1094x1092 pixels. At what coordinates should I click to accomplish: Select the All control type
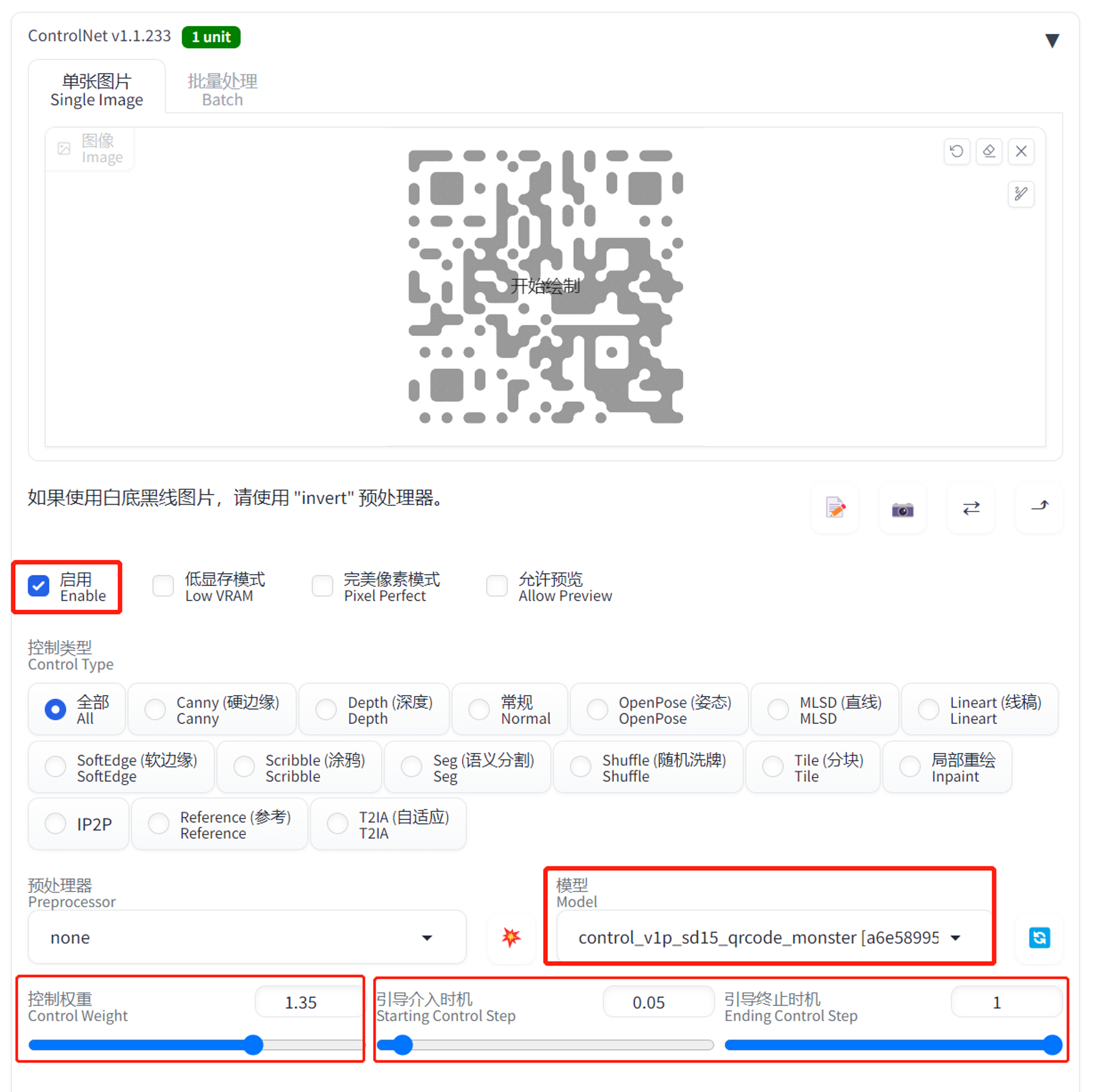(x=77, y=709)
